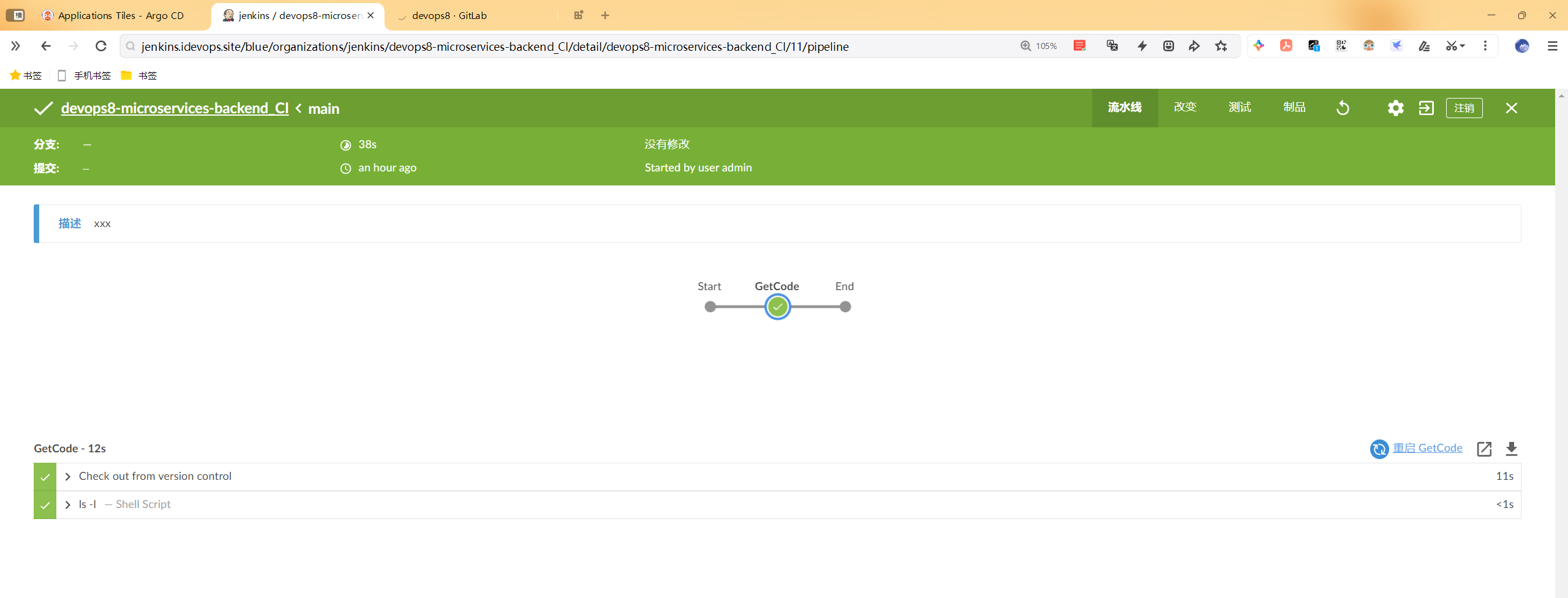Open the 改变 tab
The image size is (1568, 598).
[x=1185, y=108]
